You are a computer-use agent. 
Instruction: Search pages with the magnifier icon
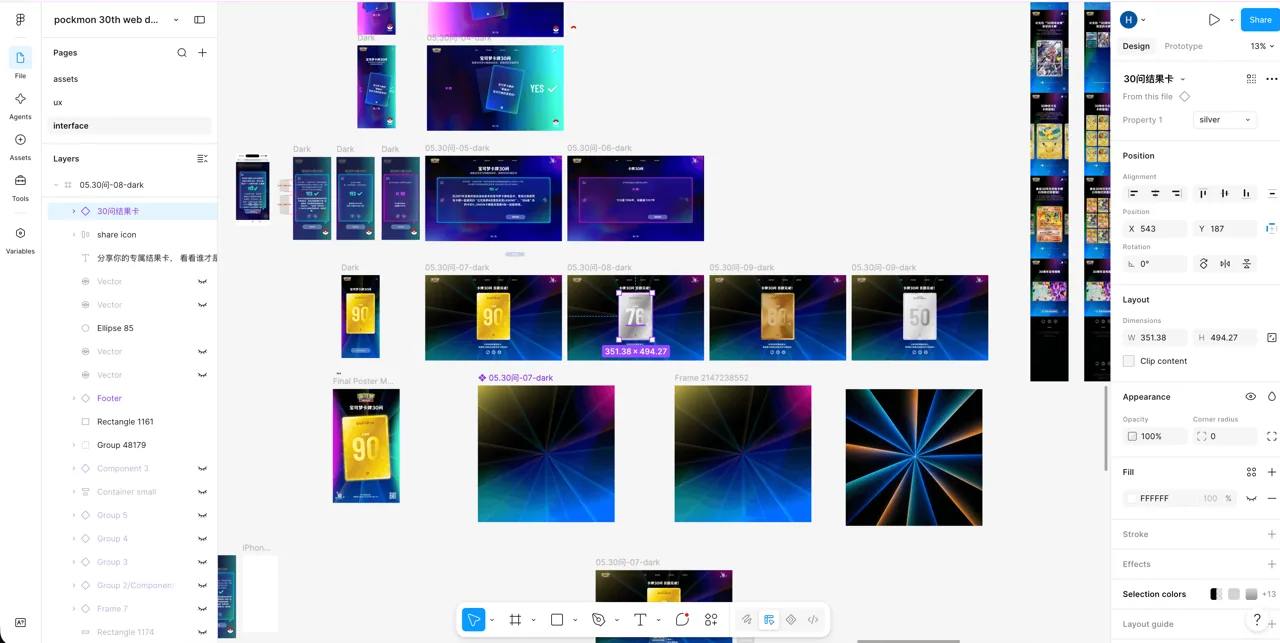(182, 53)
